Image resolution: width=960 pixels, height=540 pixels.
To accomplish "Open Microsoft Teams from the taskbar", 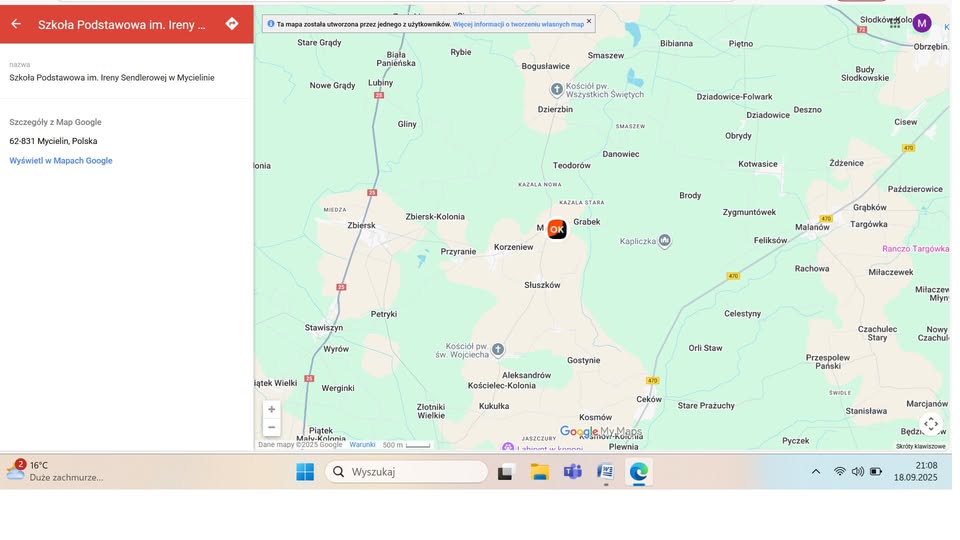I will point(572,472).
